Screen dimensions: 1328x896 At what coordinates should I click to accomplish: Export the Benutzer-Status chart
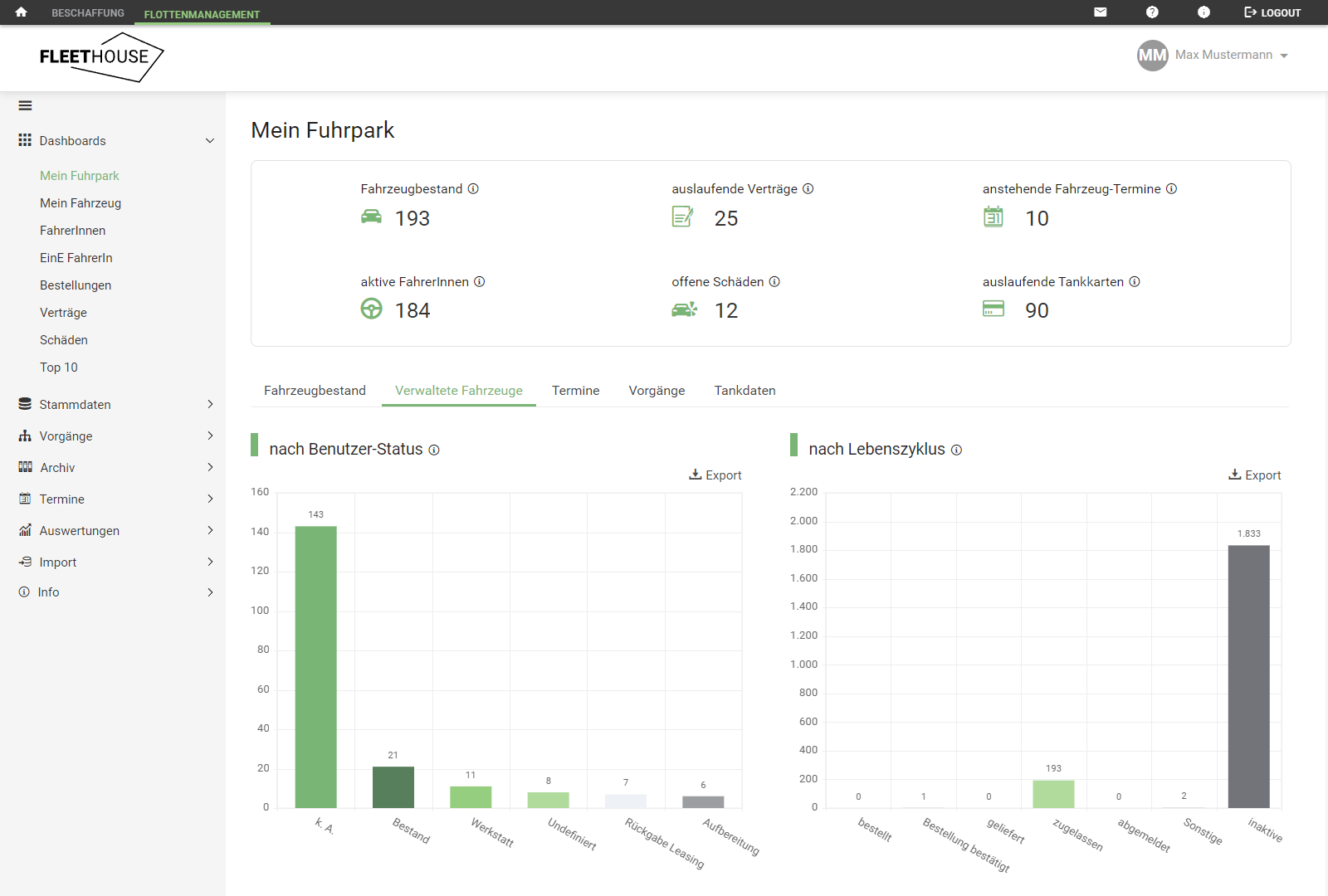pyautogui.click(x=715, y=475)
